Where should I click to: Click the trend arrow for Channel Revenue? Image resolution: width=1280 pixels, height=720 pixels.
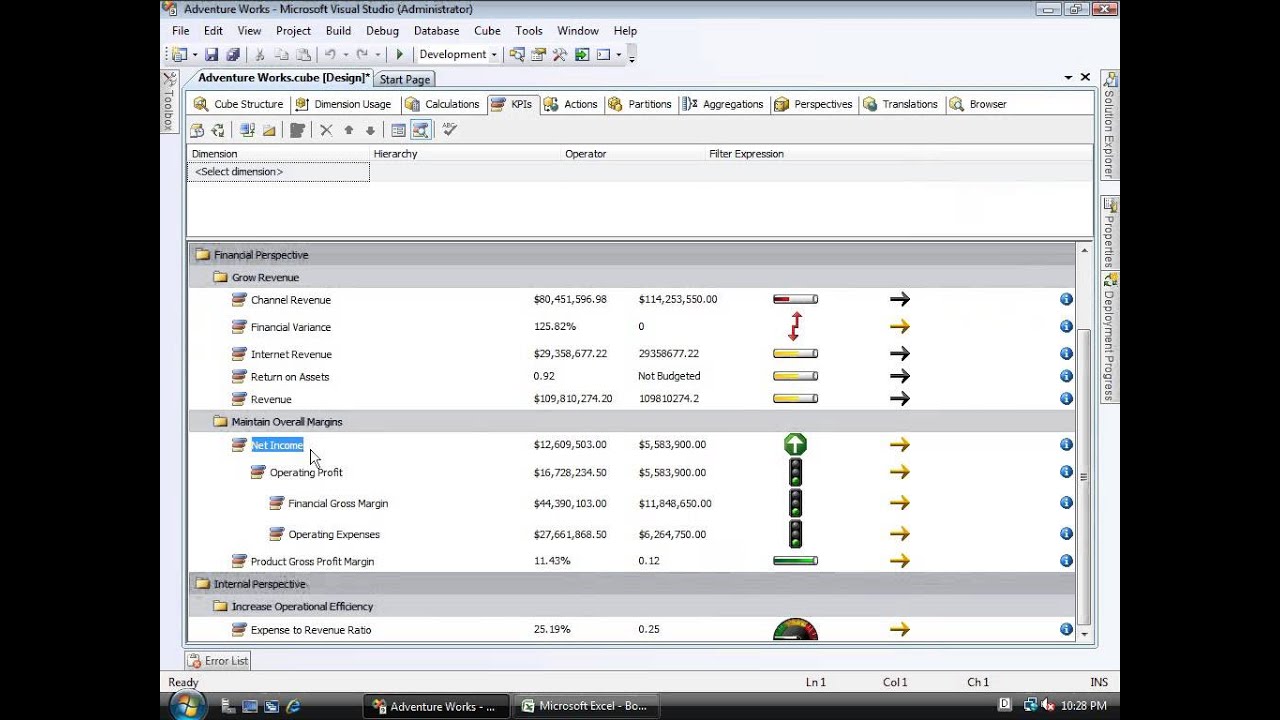coord(900,299)
